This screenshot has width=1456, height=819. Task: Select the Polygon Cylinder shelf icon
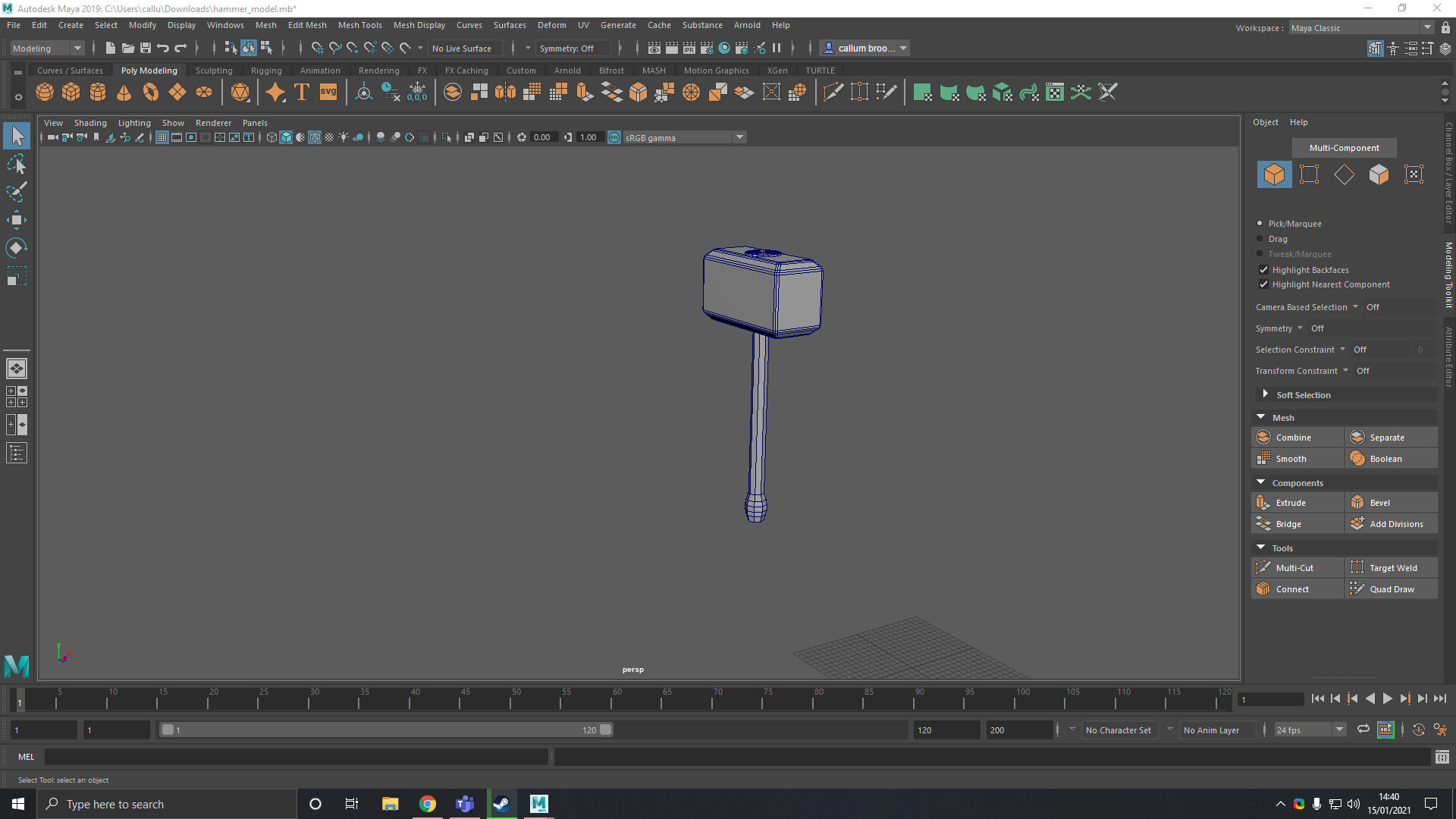coord(97,92)
